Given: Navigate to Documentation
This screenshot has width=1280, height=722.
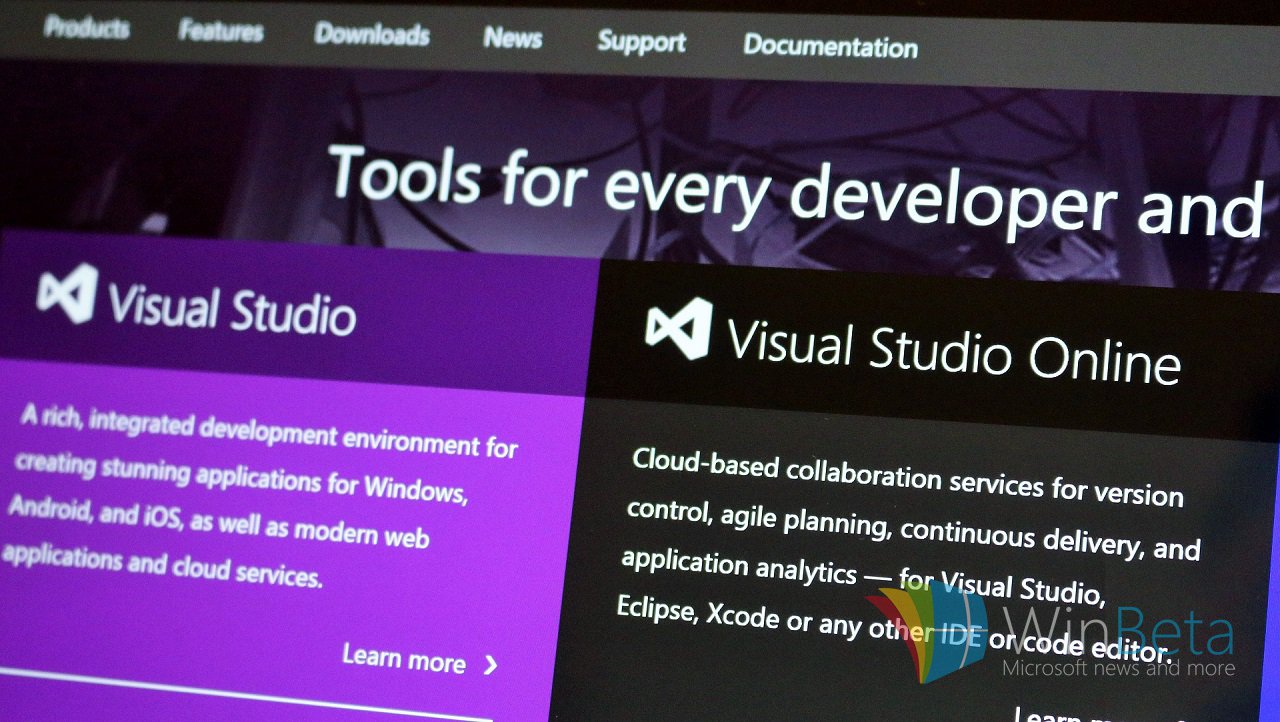Looking at the screenshot, I should point(830,46).
